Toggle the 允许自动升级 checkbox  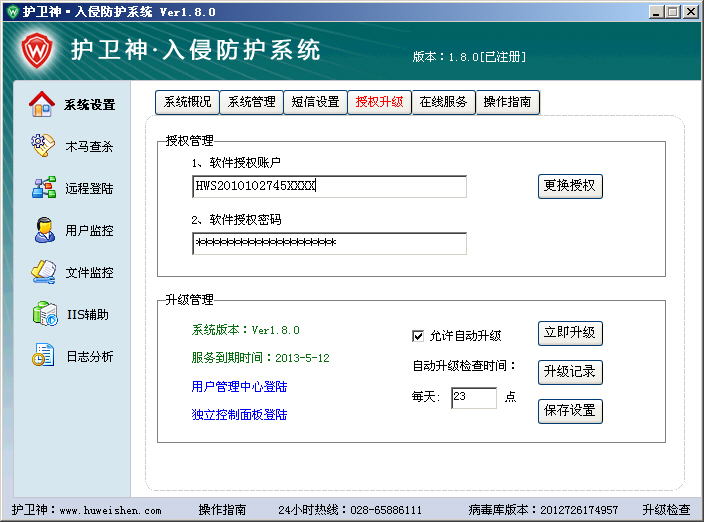point(418,336)
